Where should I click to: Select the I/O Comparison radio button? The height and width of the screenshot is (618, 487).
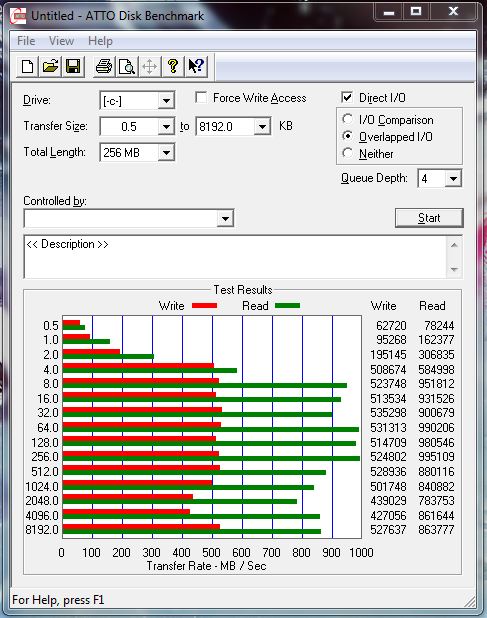[348, 119]
